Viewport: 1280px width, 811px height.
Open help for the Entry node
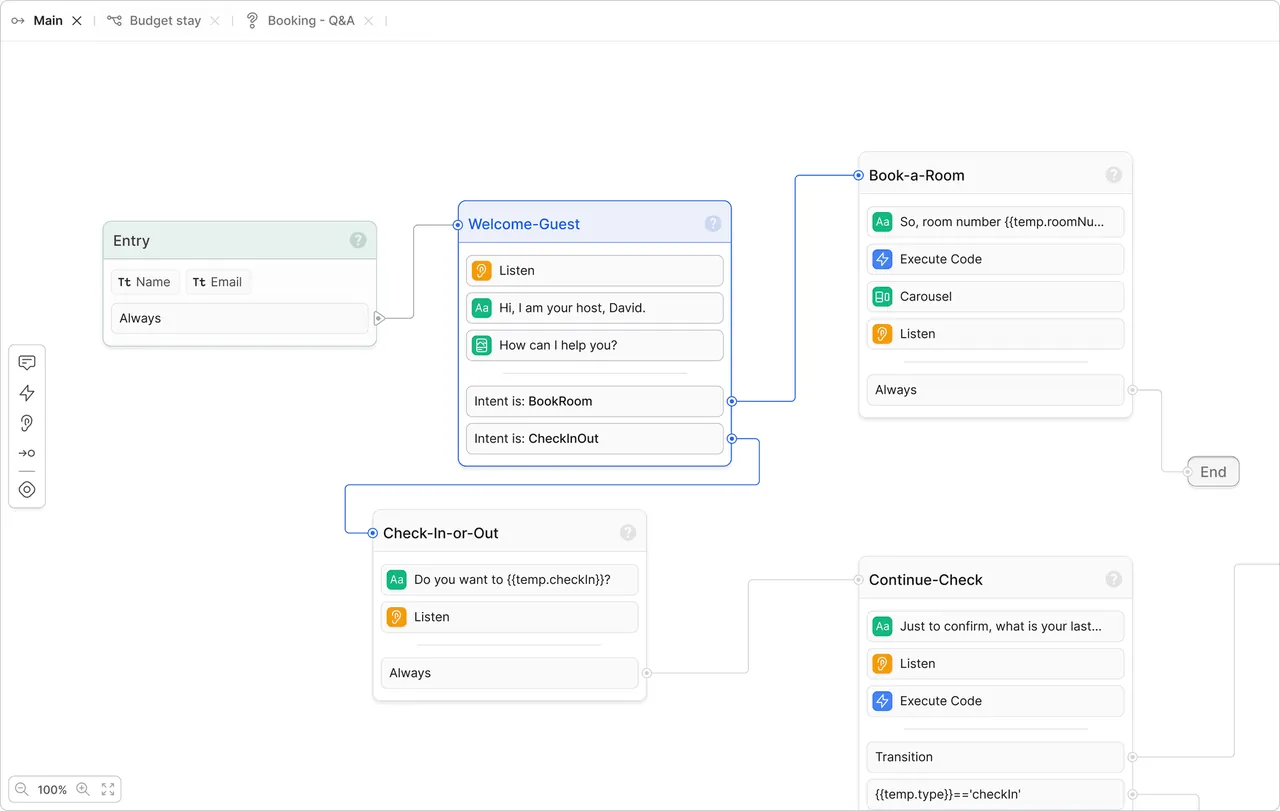(358, 240)
